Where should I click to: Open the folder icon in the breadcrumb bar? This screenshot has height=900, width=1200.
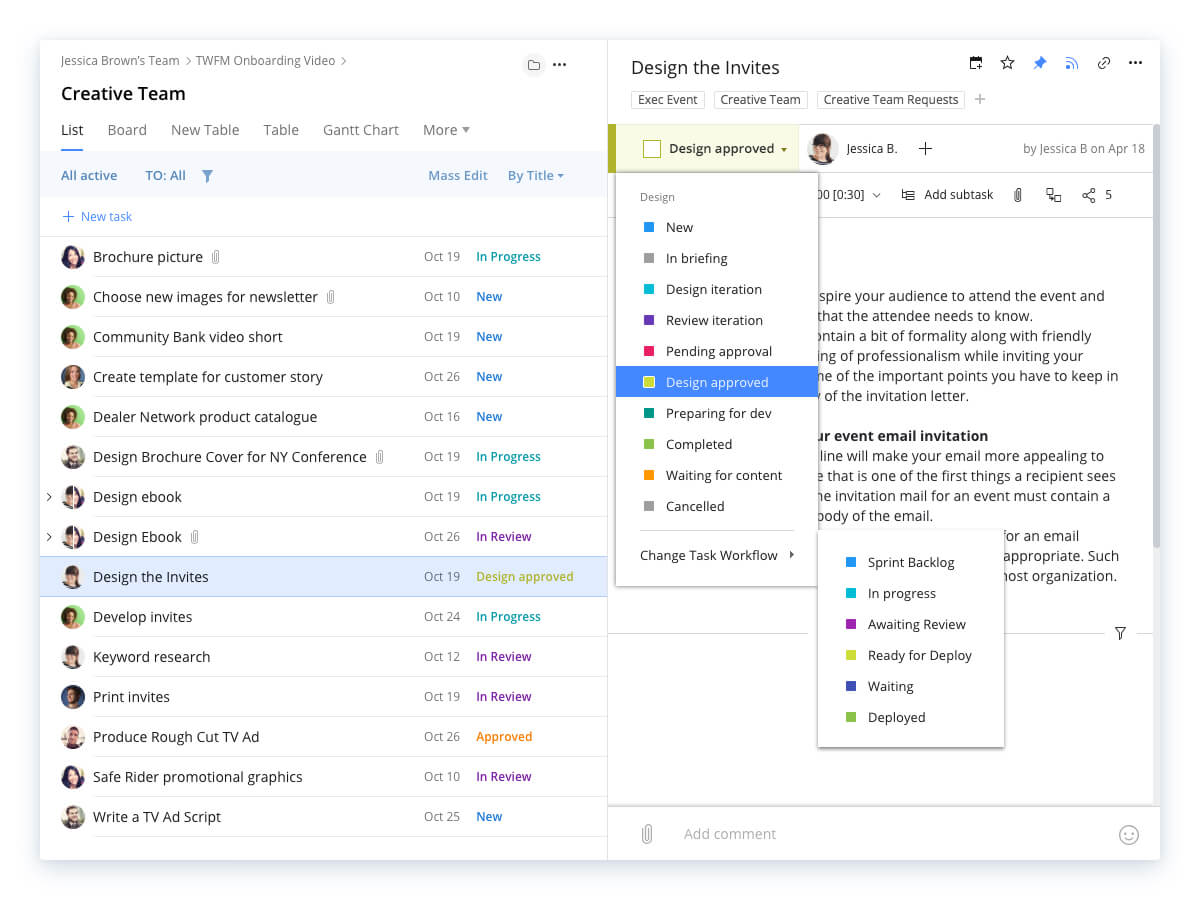[x=534, y=64]
